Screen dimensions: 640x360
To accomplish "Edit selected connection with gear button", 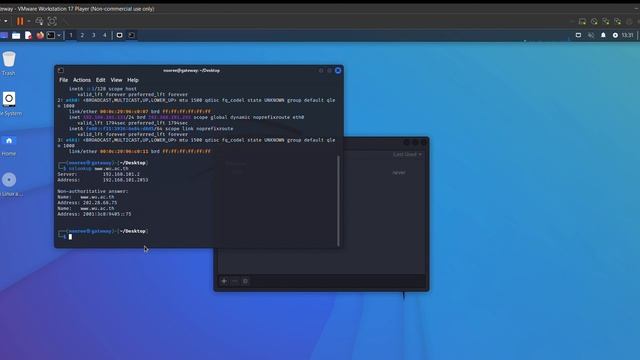I will (245, 281).
